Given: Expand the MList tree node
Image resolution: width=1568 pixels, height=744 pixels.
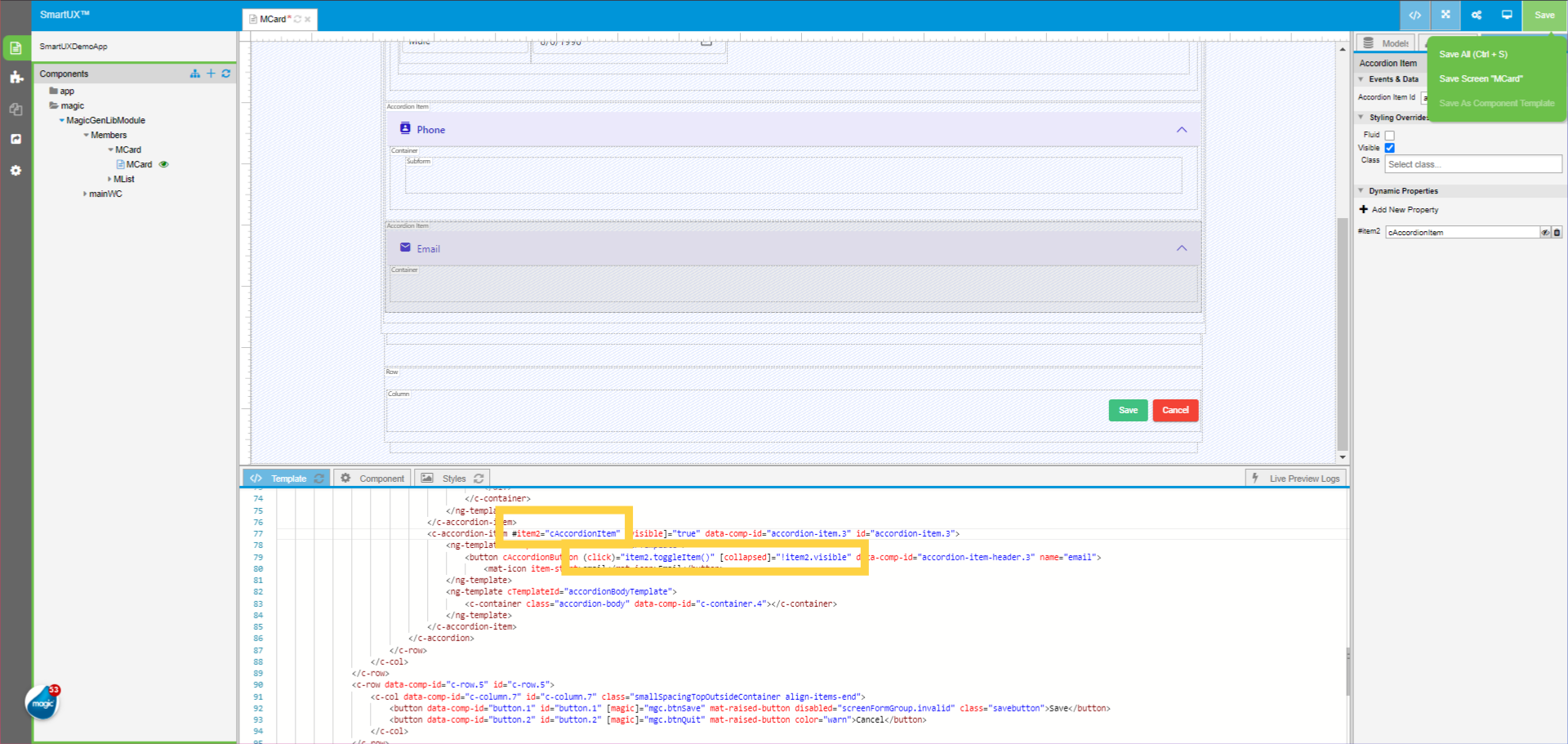Looking at the screenshot, I should click(x=110, y=179).
